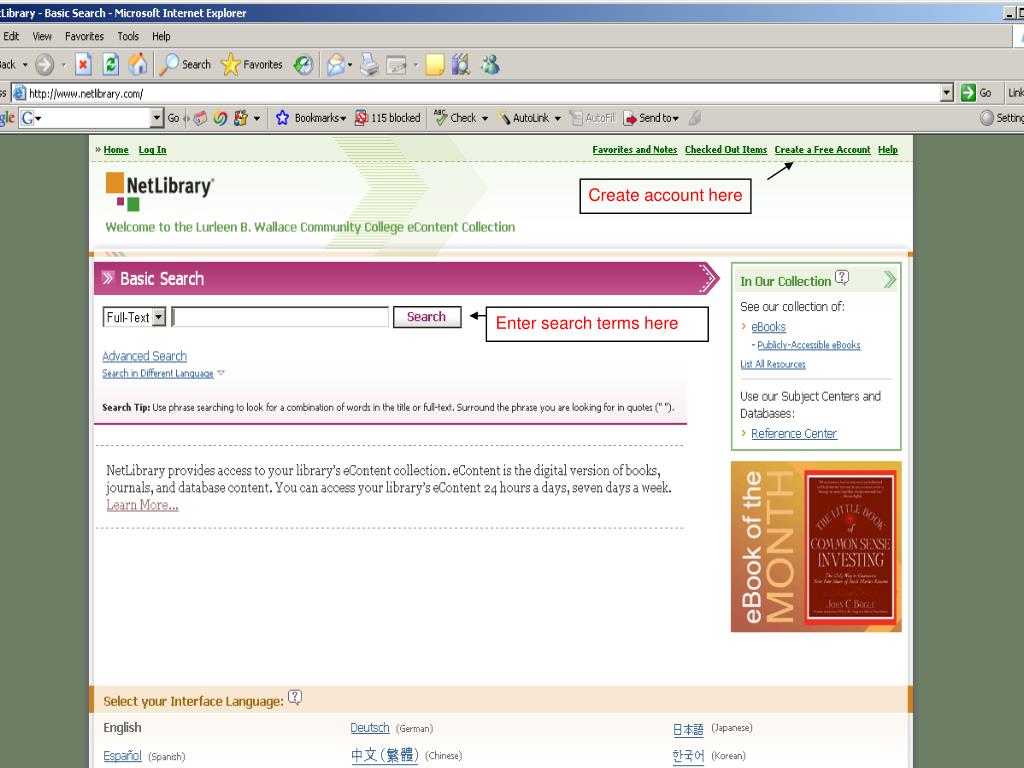Click the spell Check toolbar button
The image size is (1024, 768).
point(455,118)
